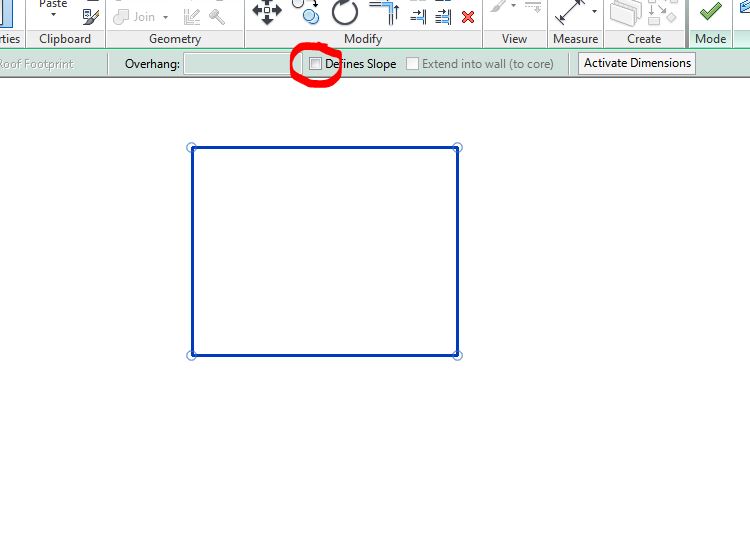Expand the Join dropdown arrow
The width and height of the screenshot is (750, 551).
point(165,18)
